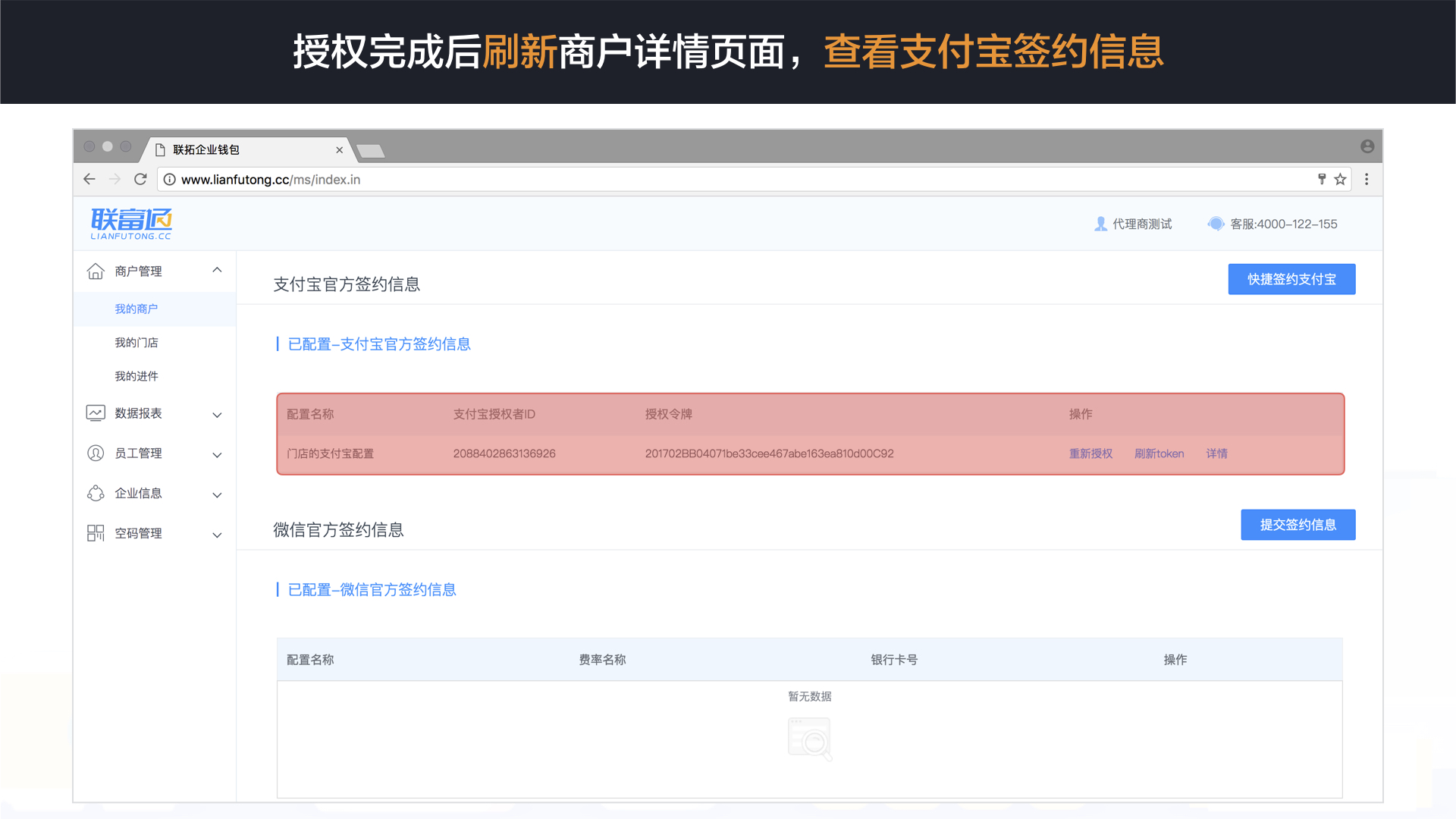Collapse the 商户管理 menu chevron
Viewport: 1456px width, 819px height.
coord(217,270)
